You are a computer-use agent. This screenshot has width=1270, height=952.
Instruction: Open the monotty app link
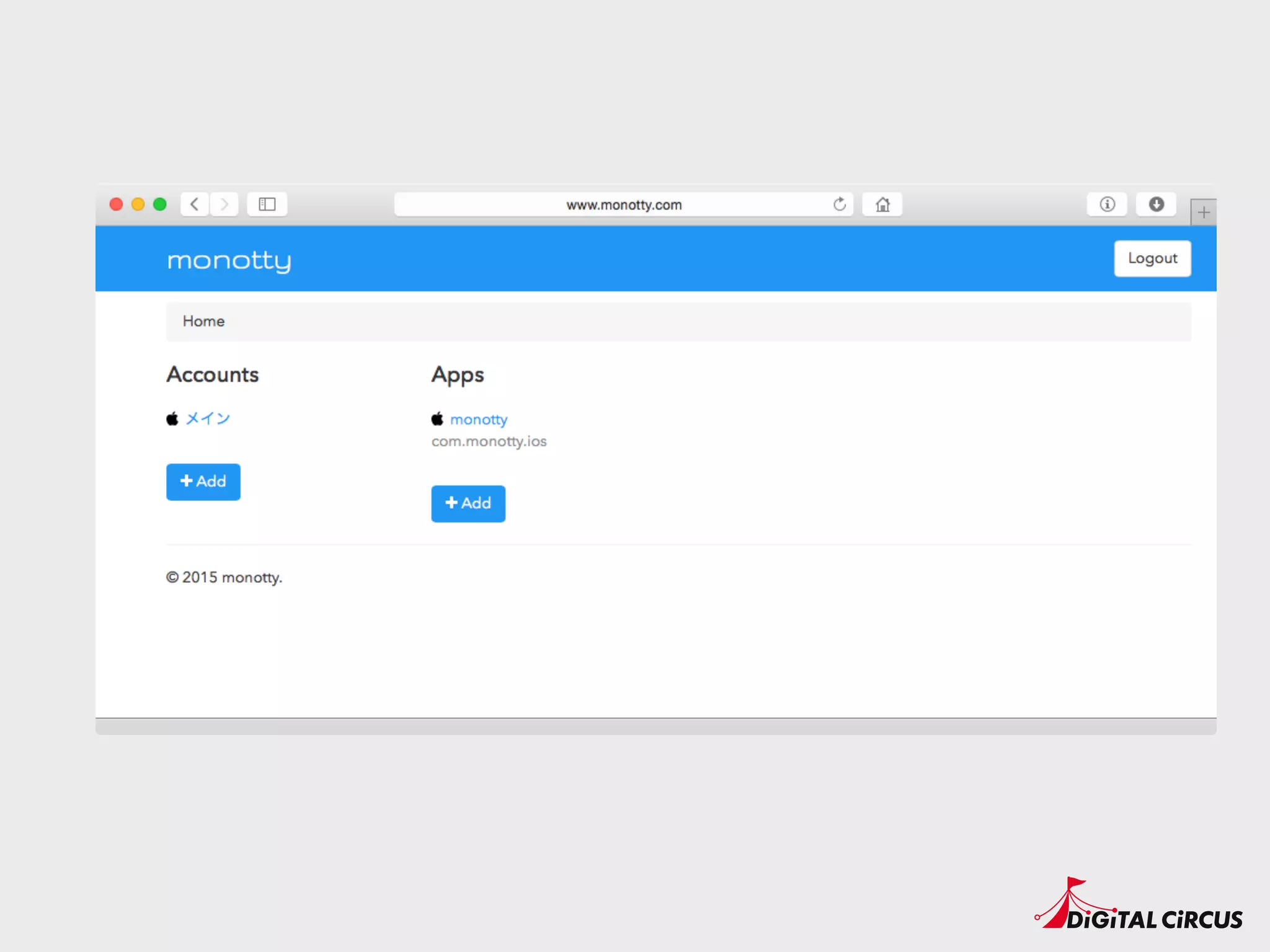479,420
